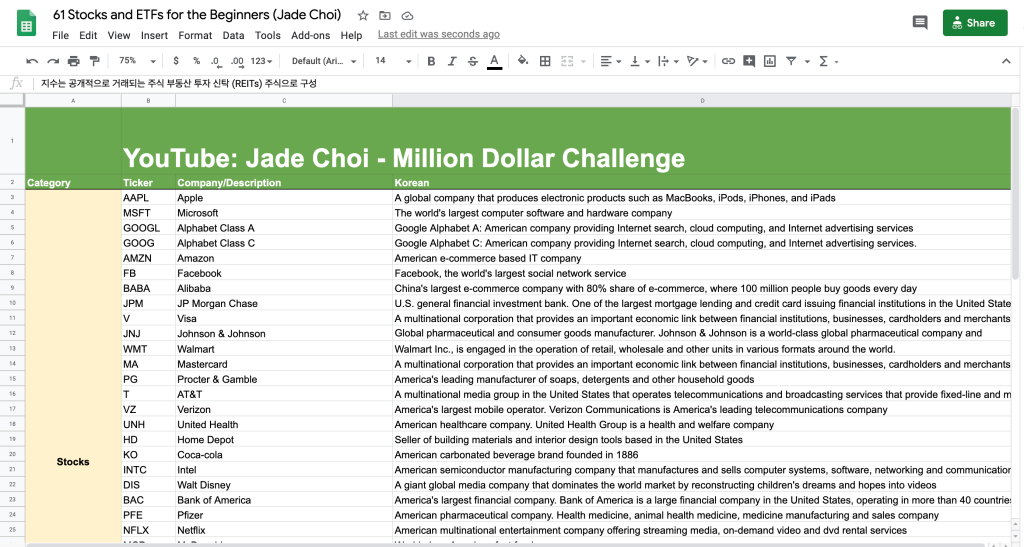Format as currency dollar sign
Image resolution: width=1024 pixels, height=547 pixels.
tap(176, 61)
